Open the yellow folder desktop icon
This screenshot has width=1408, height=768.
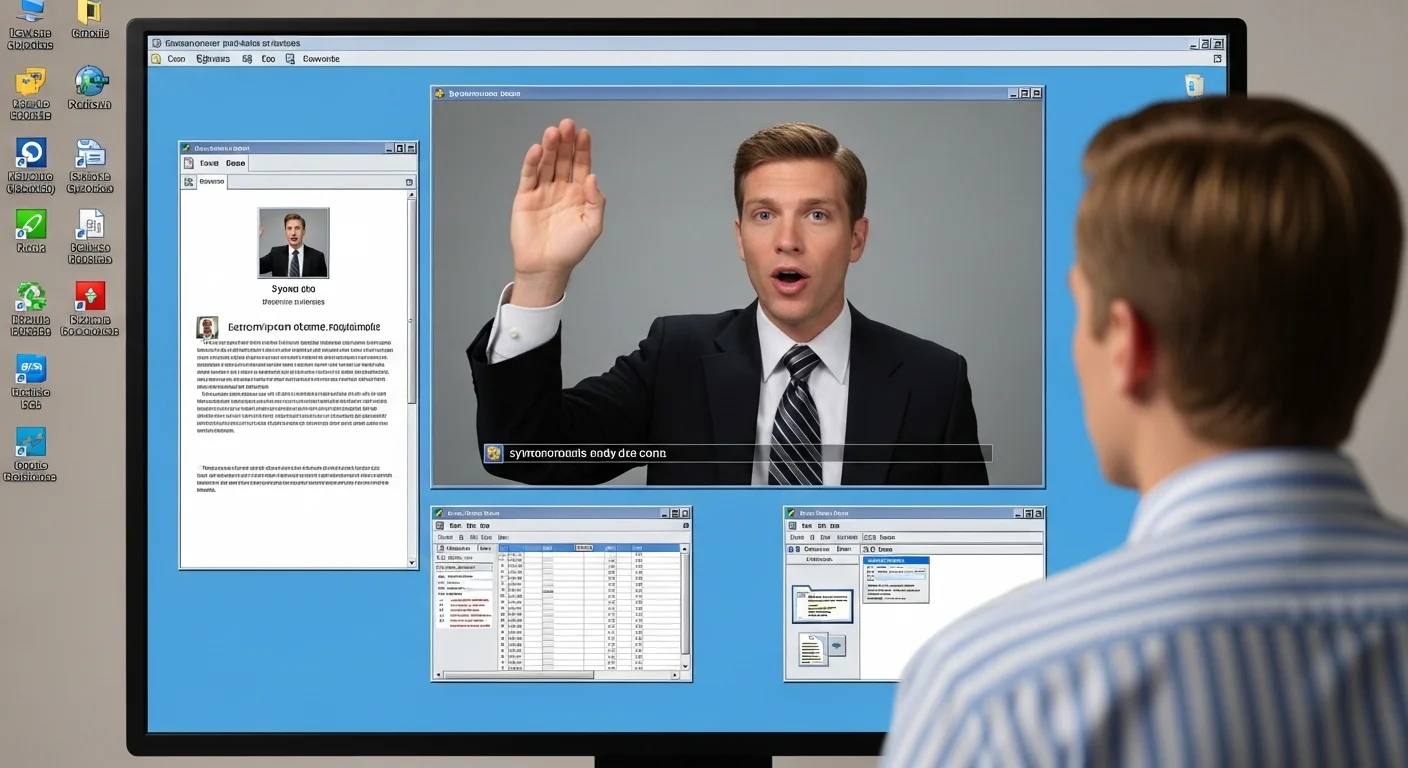[89, 12]
